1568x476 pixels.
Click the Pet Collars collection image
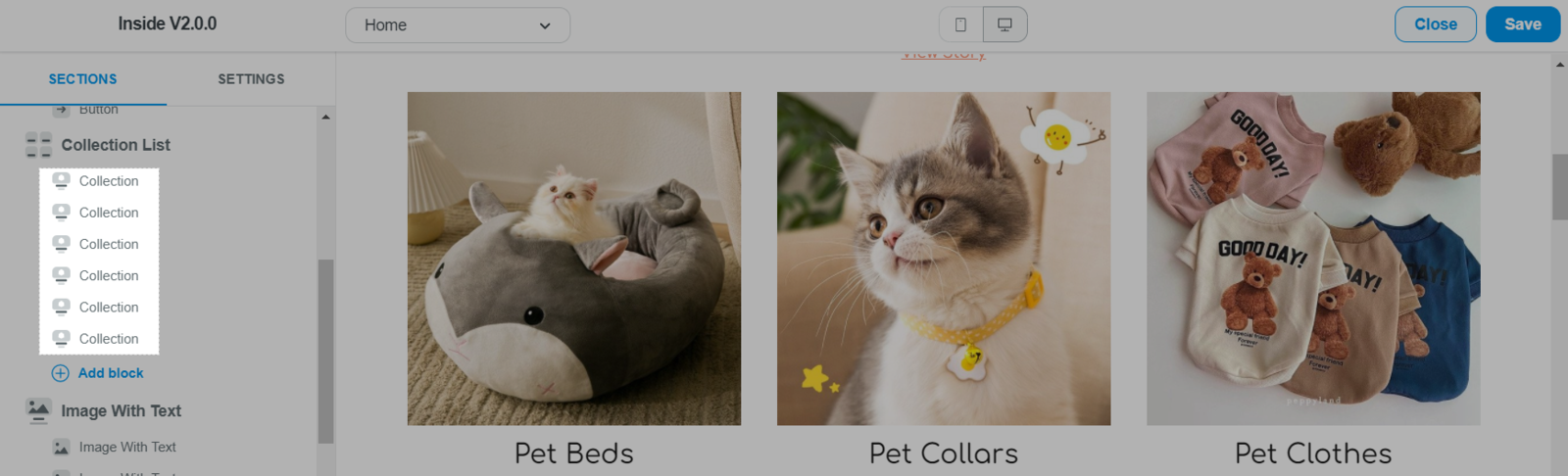point(944,259)
